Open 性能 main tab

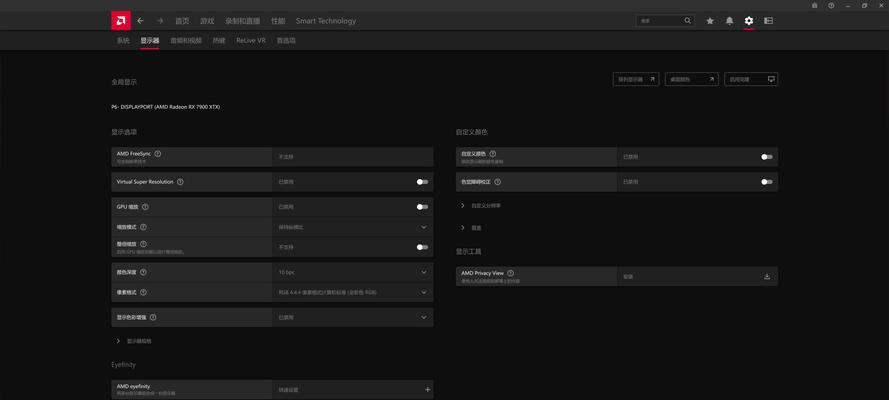278,21
